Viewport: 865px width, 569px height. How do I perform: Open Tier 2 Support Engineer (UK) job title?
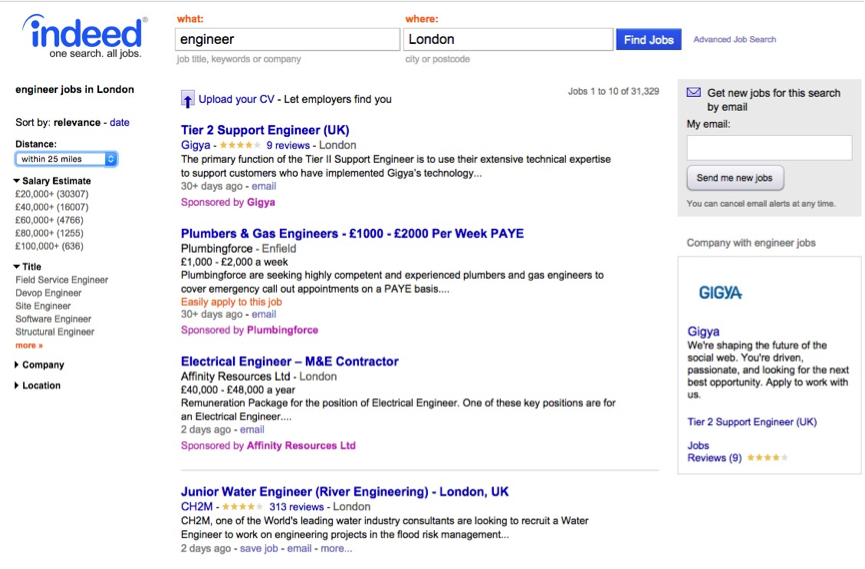click(265, 130)
